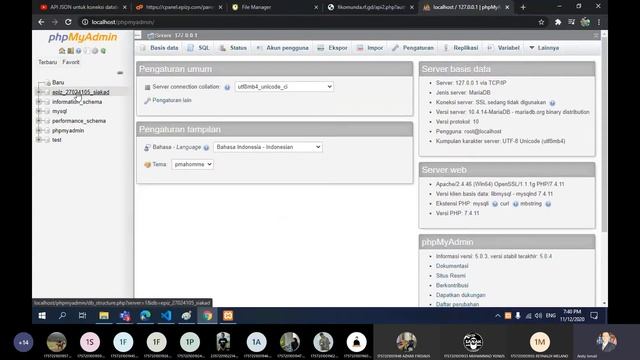Viewport: 640px width, 360px height.
Task: Open the Ekspor tab
Action: [x=333, y=48]
